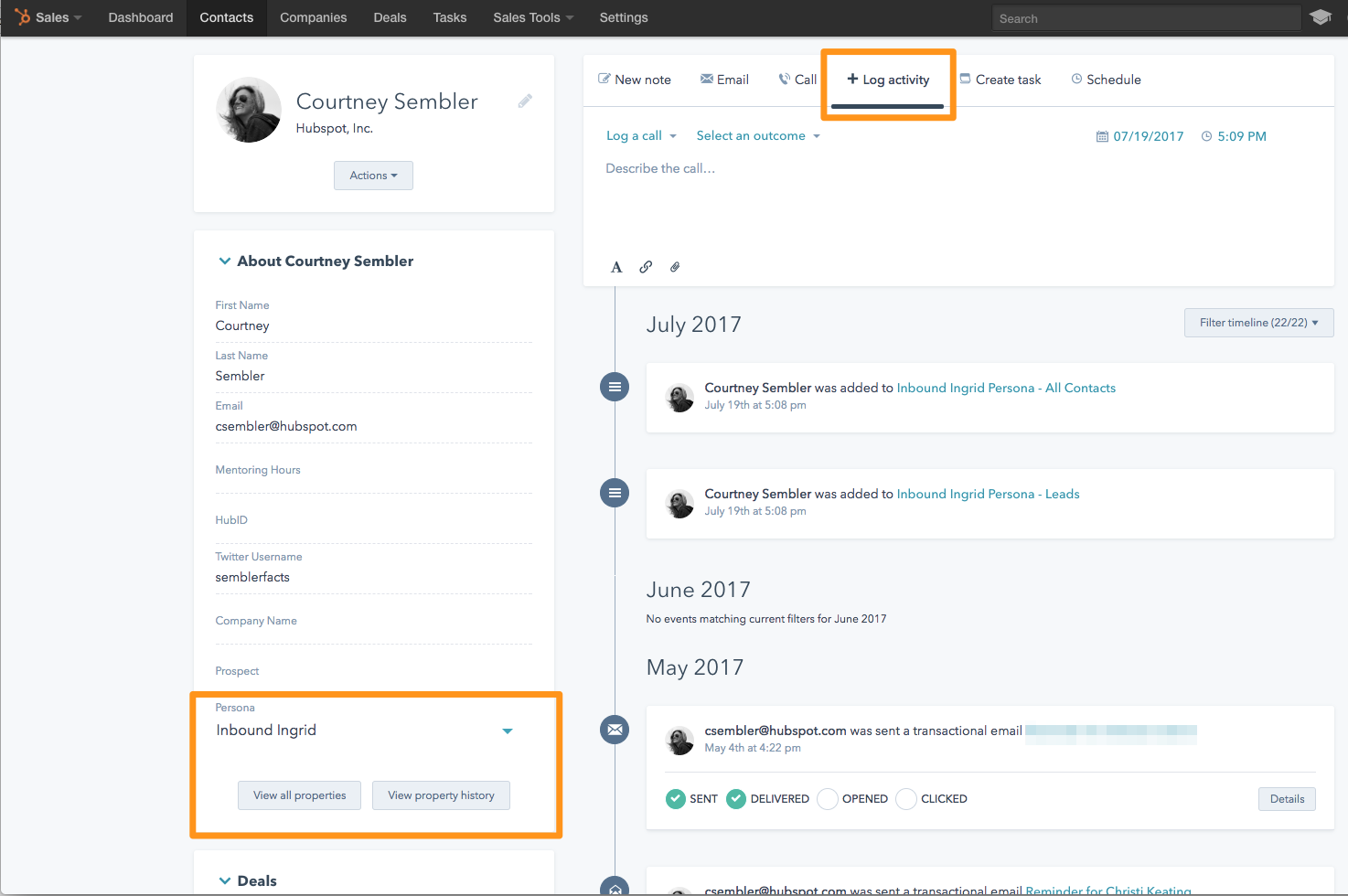This screenshot has height=896, width=1348.
Task: Click the calendar icon next to 07/19/2017
Action: pyautogui.click(x=1102, y=136)
